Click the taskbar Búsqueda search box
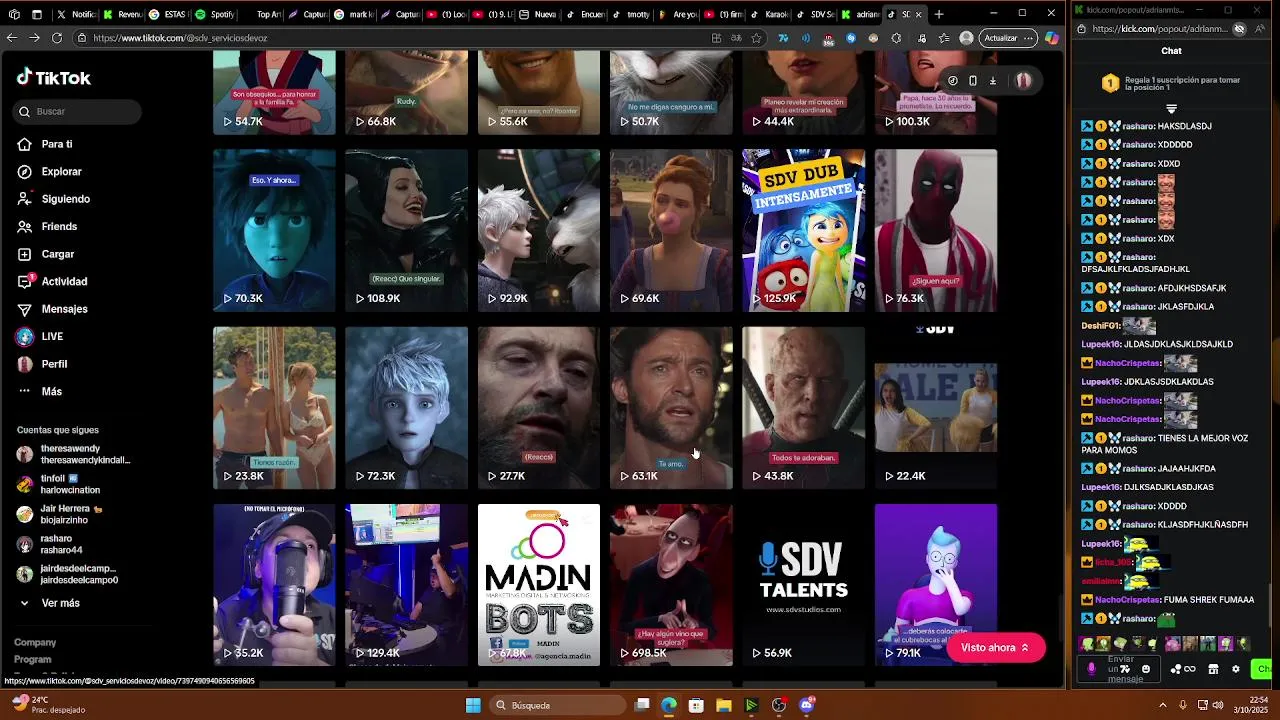Screen dimensions: 1280x720 tap(557, 705)
